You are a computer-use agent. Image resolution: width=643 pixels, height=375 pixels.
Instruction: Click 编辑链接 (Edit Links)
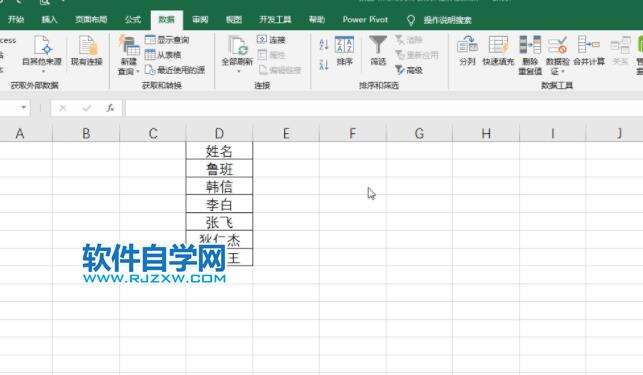(280, 70)
